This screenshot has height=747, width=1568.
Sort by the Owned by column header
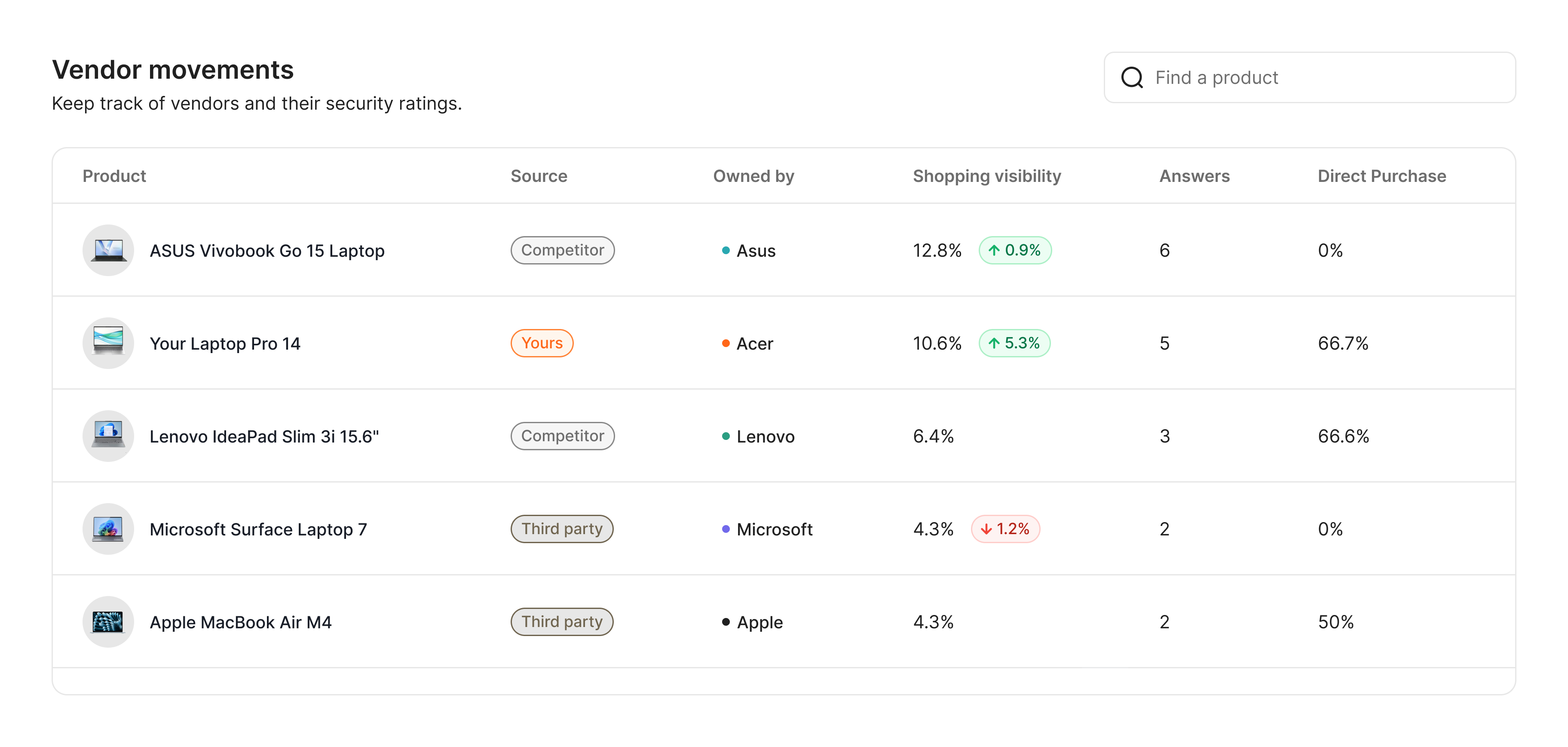[x=753, y=176]
